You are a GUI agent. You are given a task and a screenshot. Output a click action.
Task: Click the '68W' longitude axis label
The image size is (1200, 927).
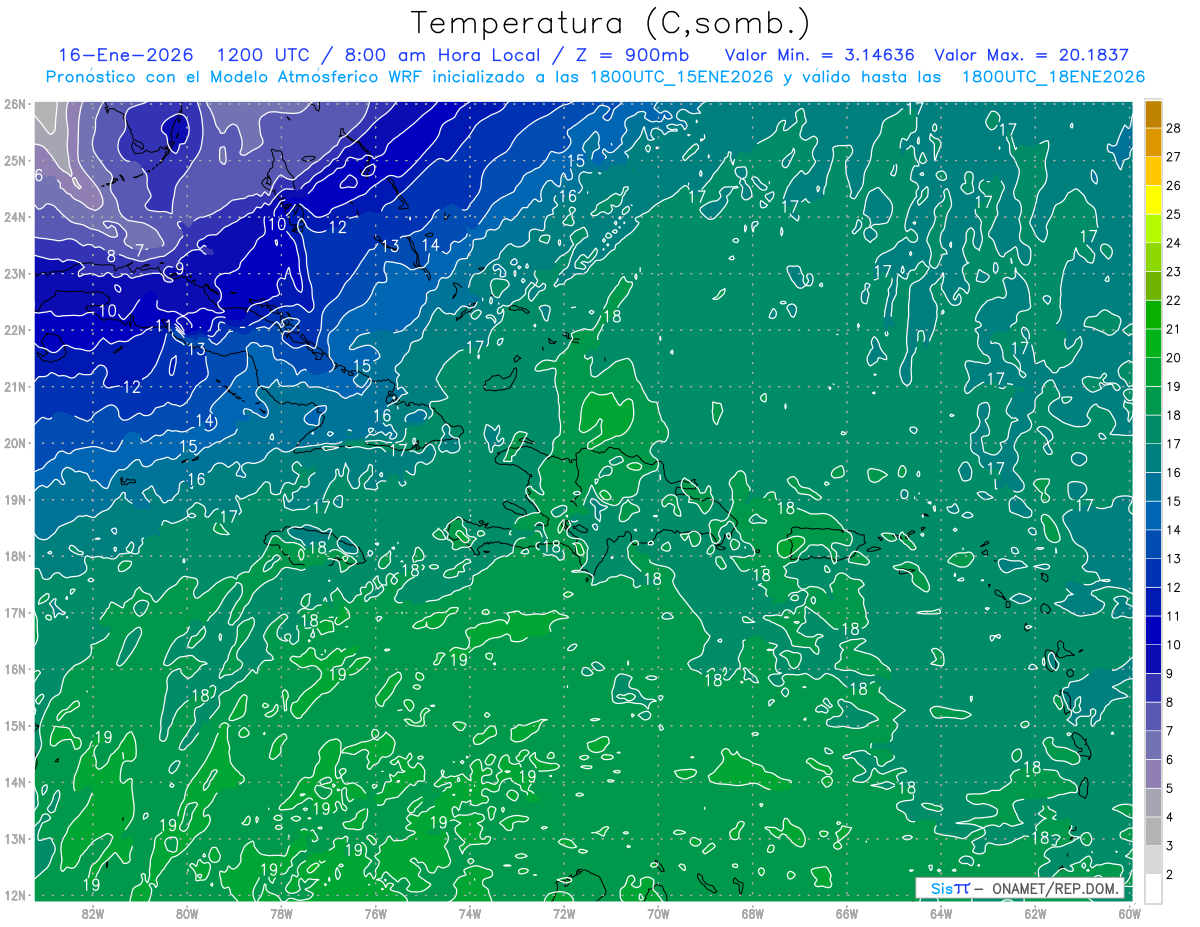pos(752,913)
